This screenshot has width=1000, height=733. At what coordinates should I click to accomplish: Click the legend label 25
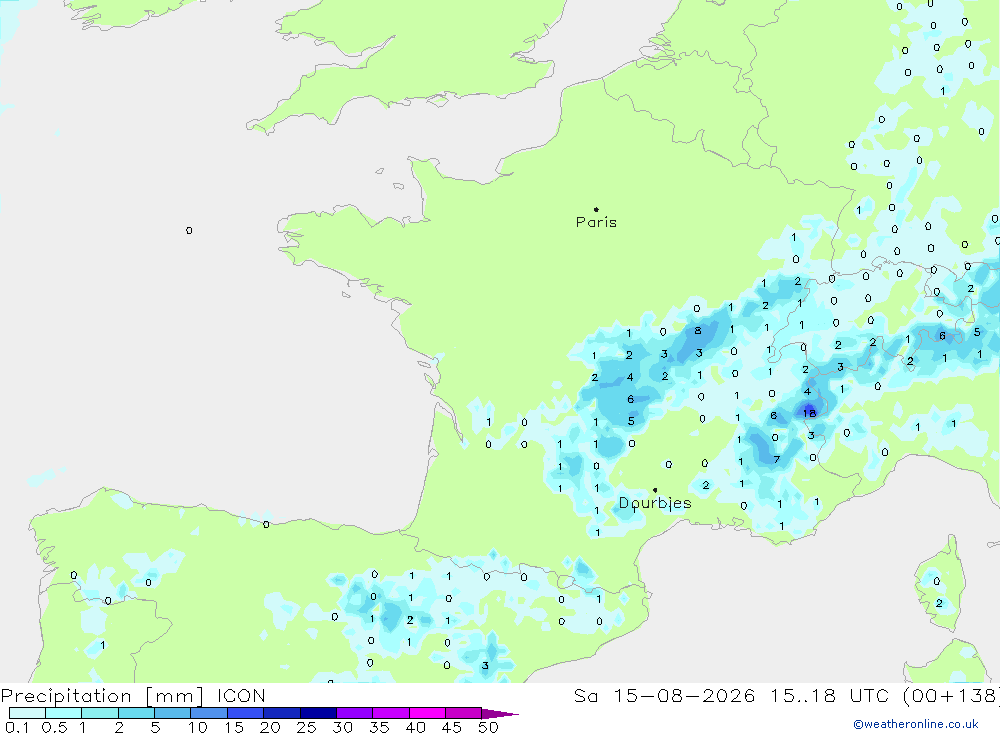(x=306, y=727)
